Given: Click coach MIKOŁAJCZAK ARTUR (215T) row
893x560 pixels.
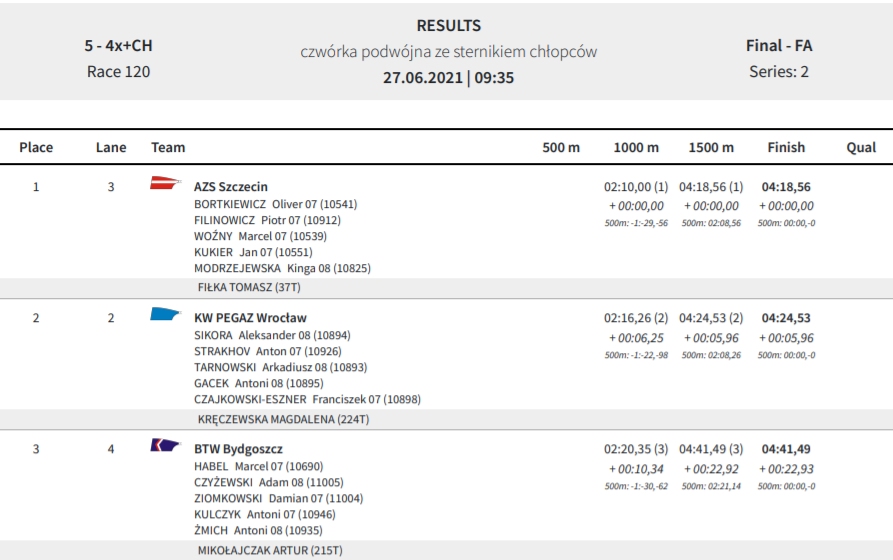Looking at the screenshot, I should pos(446,550).
